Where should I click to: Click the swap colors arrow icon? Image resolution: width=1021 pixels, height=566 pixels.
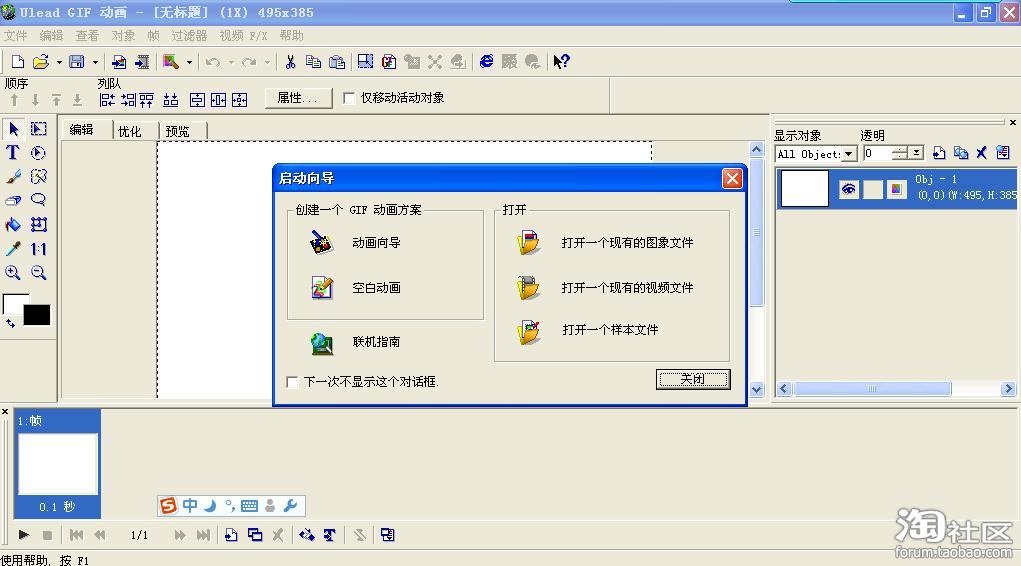tap(10, 323)
